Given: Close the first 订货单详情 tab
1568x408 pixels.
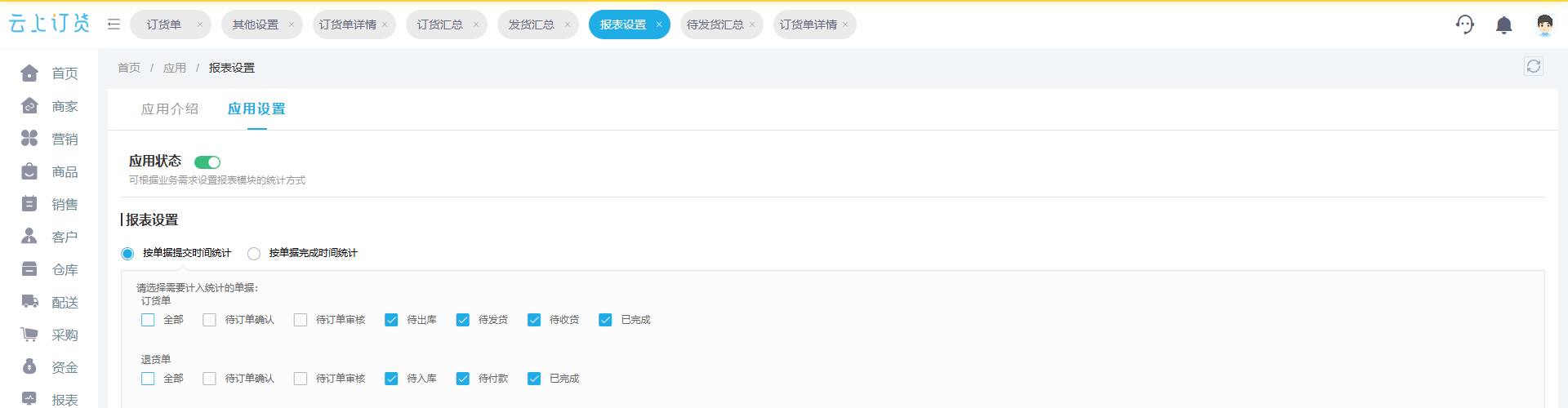Looking at the screenshot, I should (x=385, y=24).
